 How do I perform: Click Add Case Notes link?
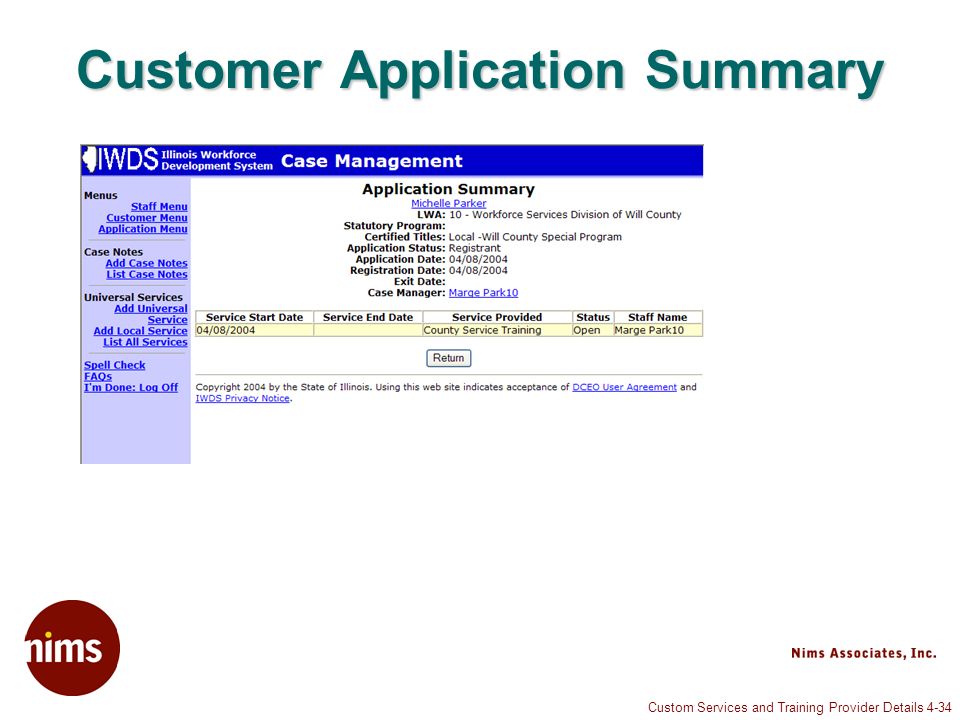(x=146, y=263)
